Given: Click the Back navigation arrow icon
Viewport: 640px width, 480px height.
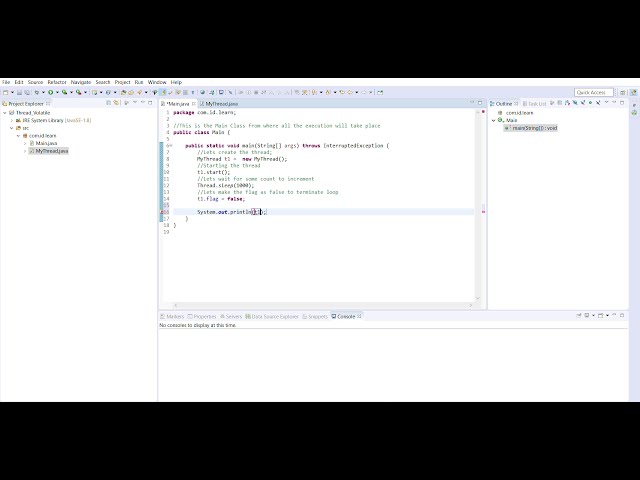Looking at the screenshot, I should [350, 92].
